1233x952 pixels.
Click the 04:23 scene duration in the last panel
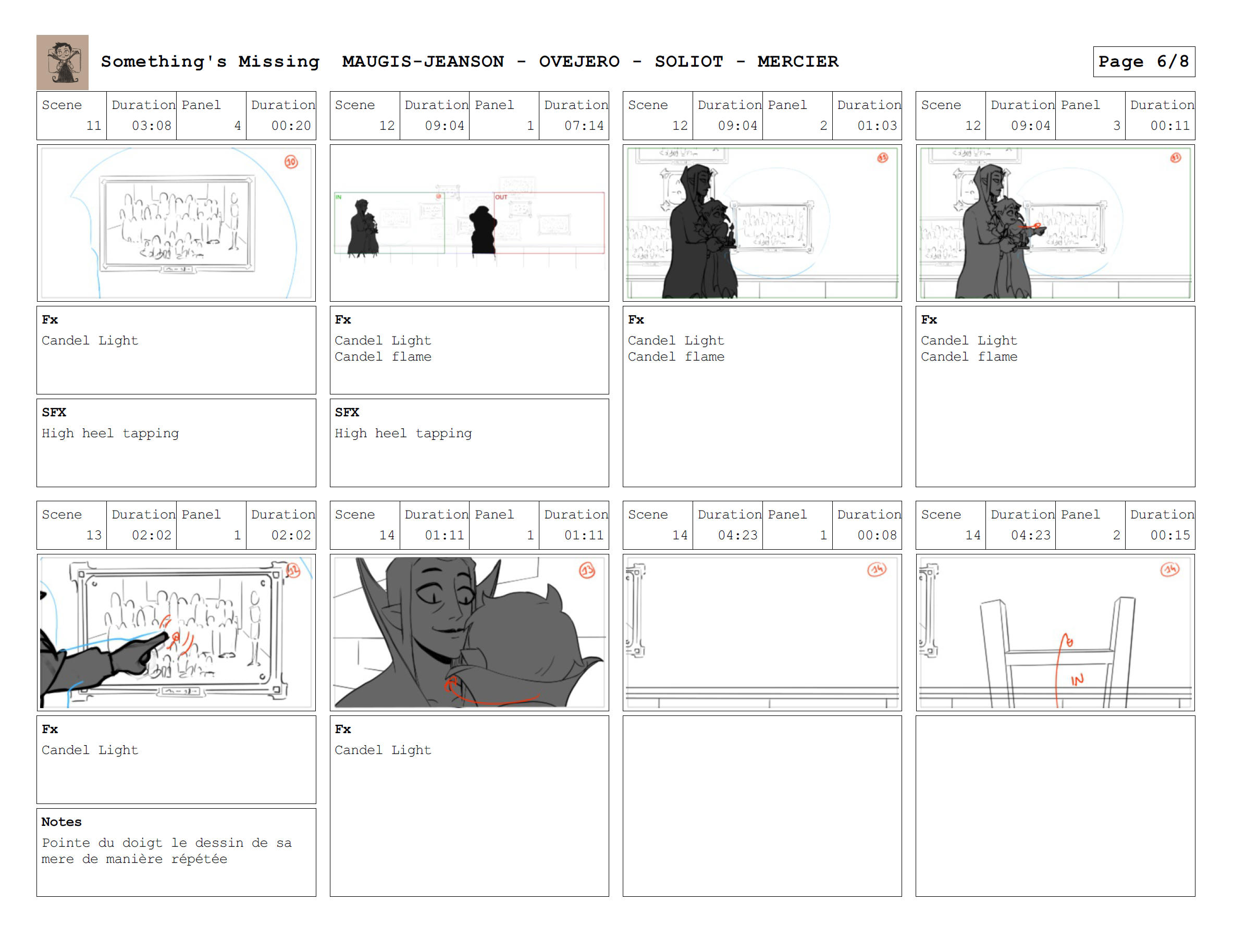pos(1030,535)
